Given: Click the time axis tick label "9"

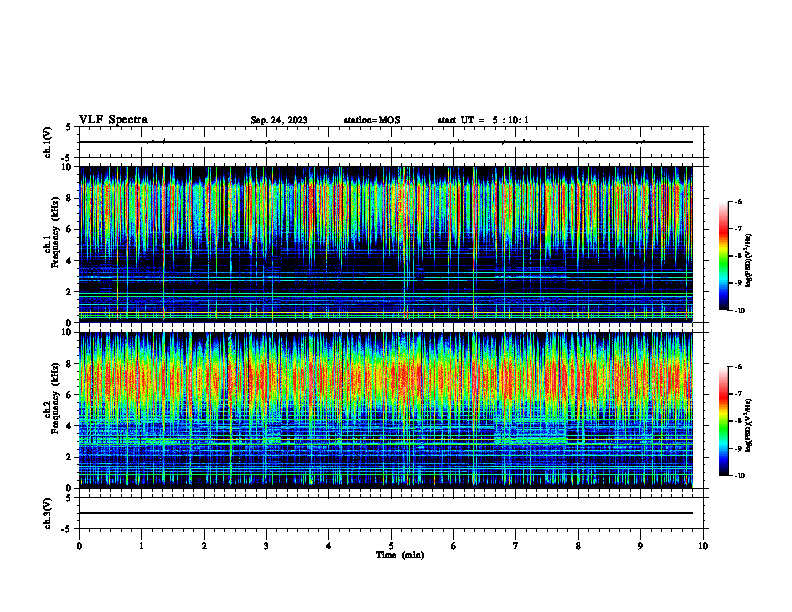Looking at the screenshot, I should pyautogui.click(x=640, y=546).
